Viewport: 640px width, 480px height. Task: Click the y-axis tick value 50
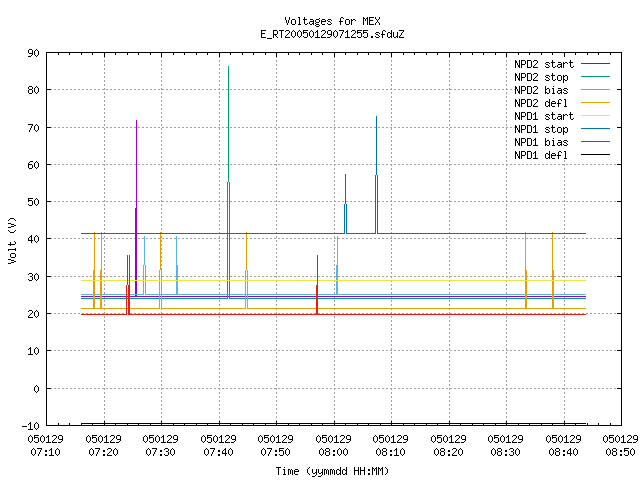tap(33, 202)
